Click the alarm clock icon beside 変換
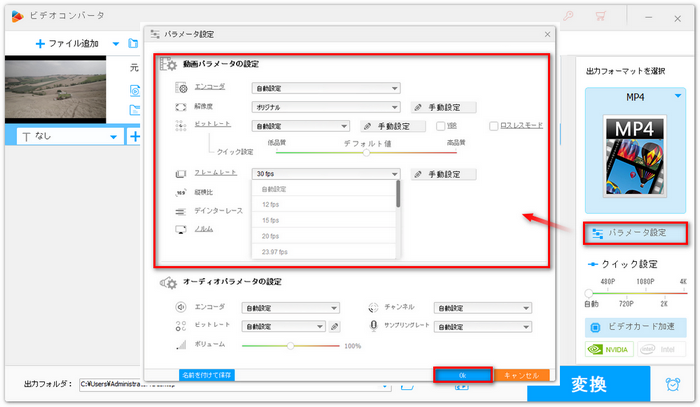The width and height of the screenshot is (700, 407). 672,383
